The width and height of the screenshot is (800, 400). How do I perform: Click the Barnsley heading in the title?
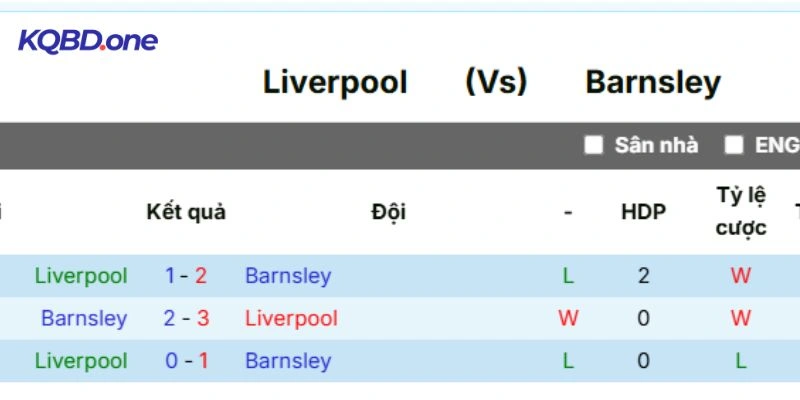tap(653, 82)
